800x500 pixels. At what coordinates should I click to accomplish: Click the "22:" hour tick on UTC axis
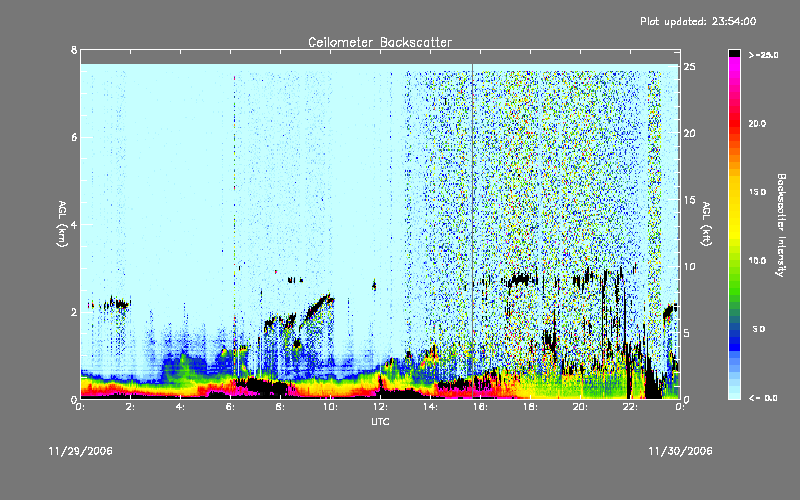pyautogui.click(x=630, y=407)
